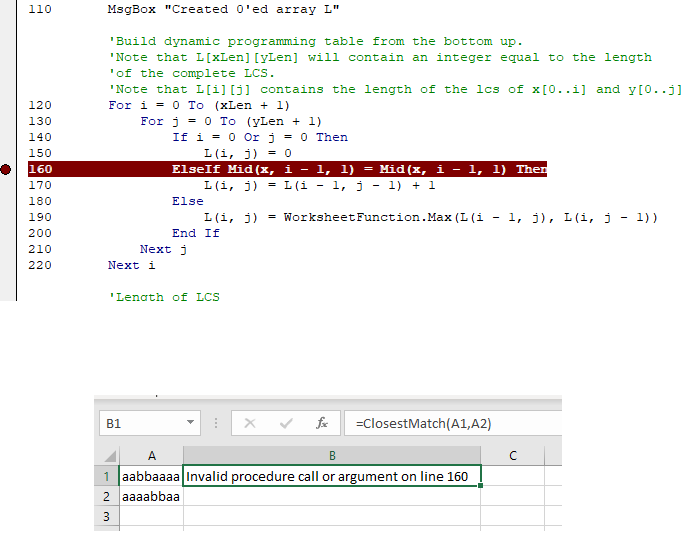Click line 170 L(i - 1, j - 1) + 1

tap(319, 185)
